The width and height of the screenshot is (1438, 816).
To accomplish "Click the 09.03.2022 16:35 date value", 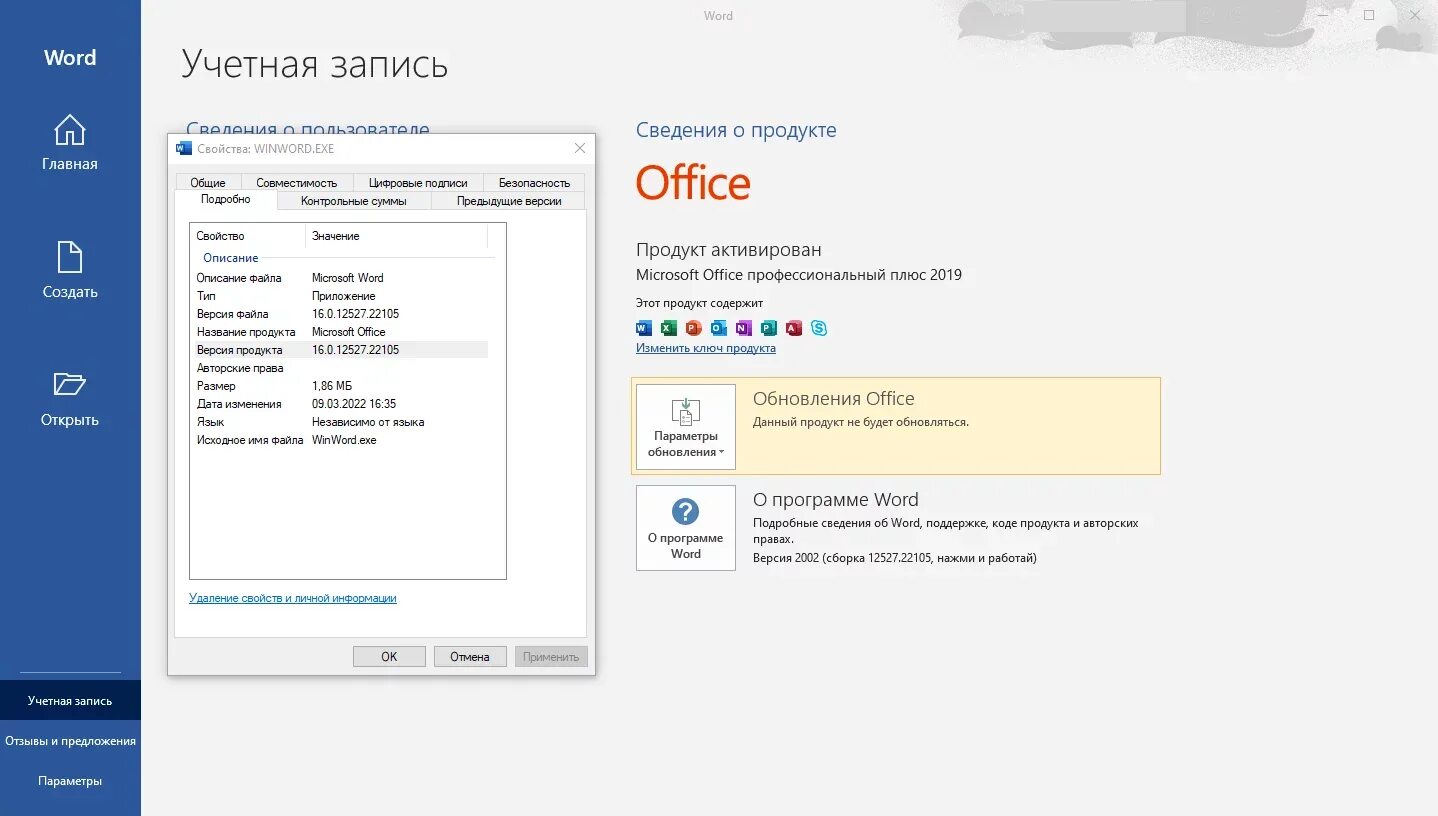I will [x=354, y=404].
